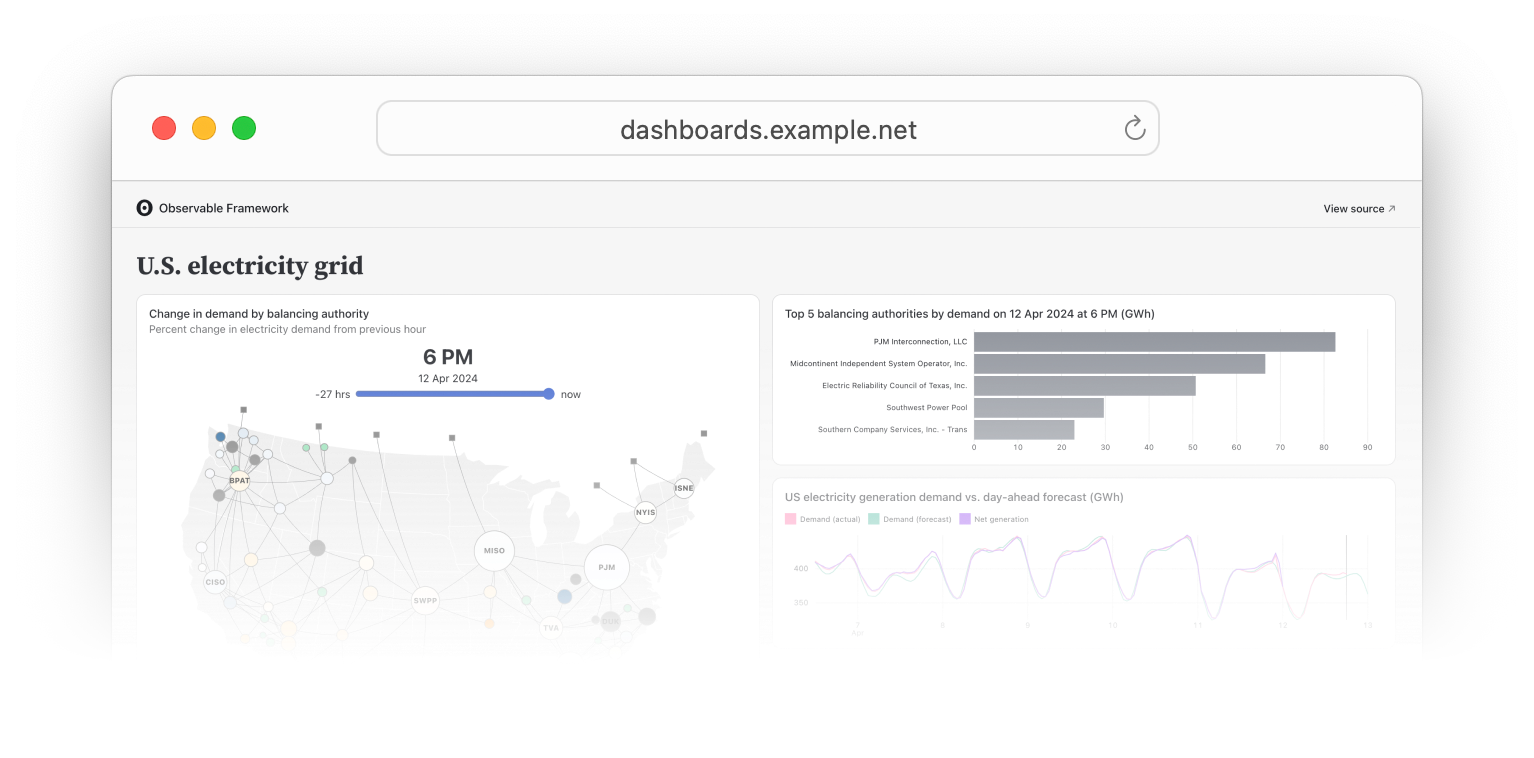Click the U.S. electricity grid heading
Image resolution: width=1534 pixels, height=758 pixels.
[249, 265]
